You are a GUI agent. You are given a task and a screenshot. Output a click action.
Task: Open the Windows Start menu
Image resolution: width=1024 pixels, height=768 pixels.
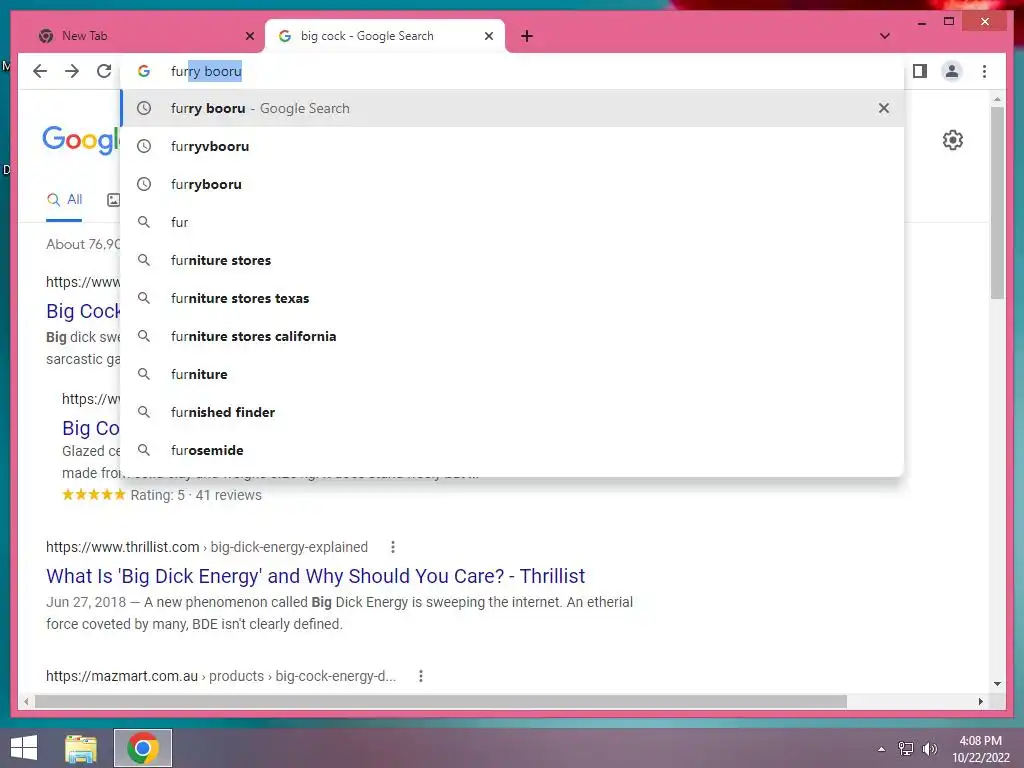24,748
